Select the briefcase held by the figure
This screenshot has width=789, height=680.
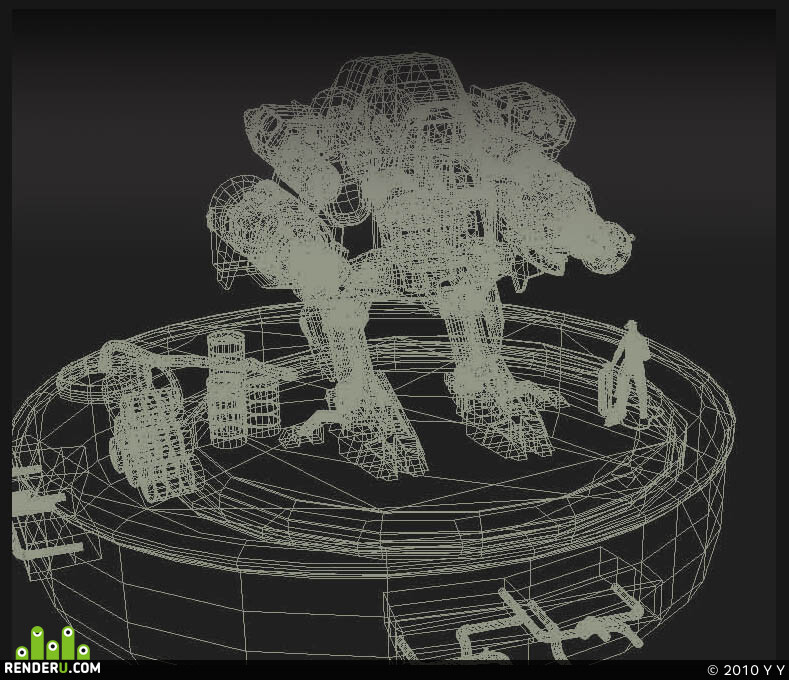click(x=610, y=390)
